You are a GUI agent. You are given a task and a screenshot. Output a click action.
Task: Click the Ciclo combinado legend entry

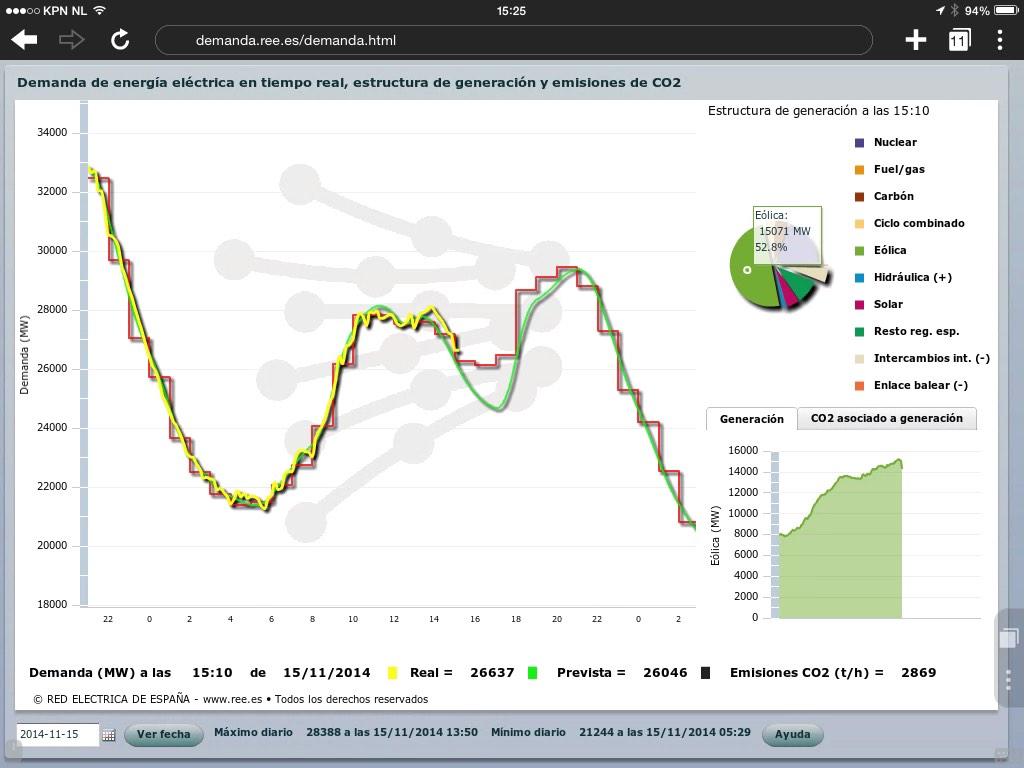pyautogui.click(x=910, y=223)
